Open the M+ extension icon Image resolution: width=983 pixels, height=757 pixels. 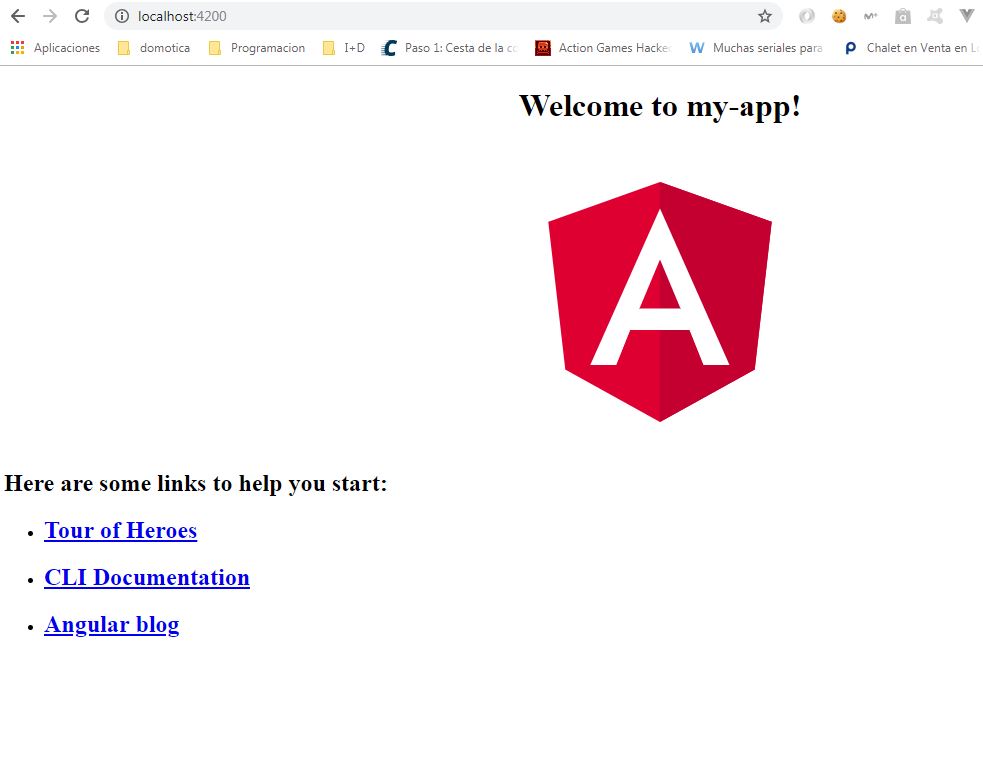[871, 16]
